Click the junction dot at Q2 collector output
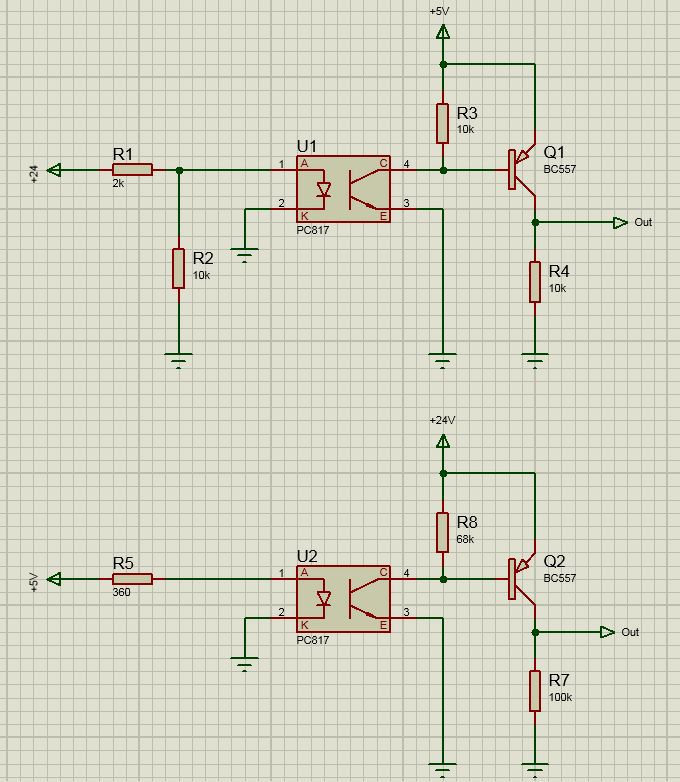This screenshot has width=680, height=782. [535, 632]
